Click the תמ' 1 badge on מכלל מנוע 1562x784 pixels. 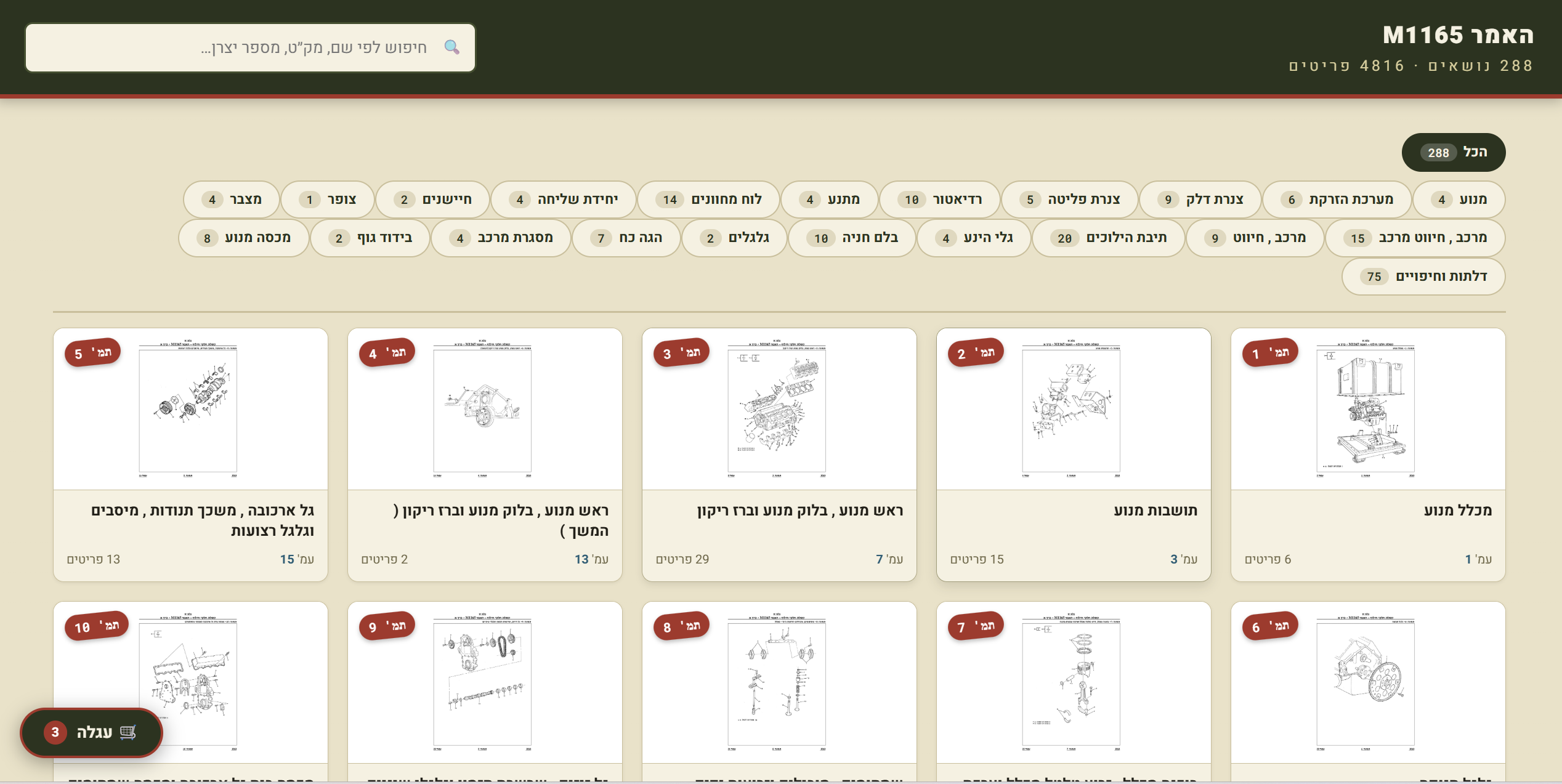point(1270,353)
